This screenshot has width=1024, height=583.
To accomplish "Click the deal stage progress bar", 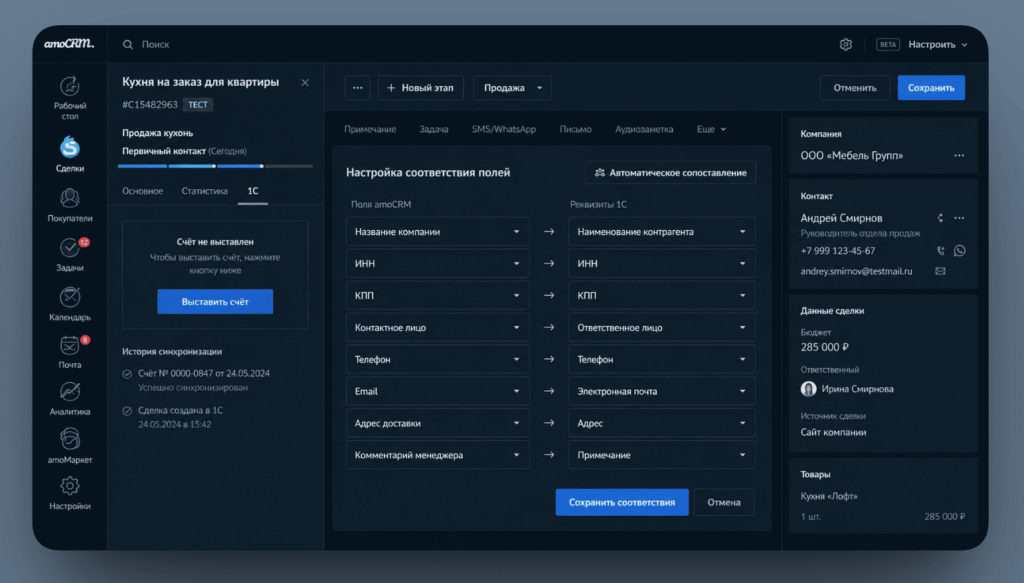I will pyautogui.click(x=215, y=166).
